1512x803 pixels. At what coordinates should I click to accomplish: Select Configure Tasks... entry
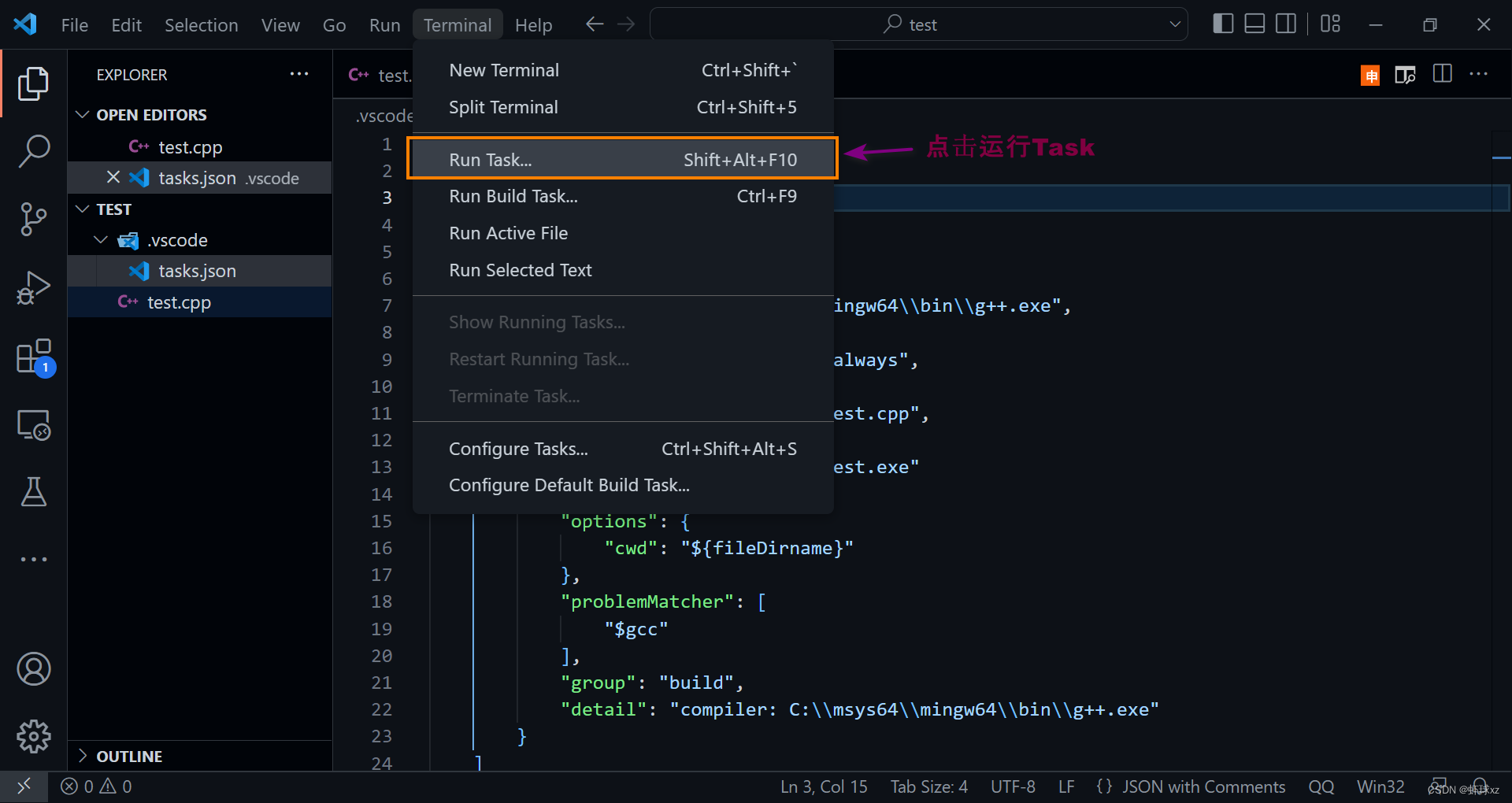[623, 449]
